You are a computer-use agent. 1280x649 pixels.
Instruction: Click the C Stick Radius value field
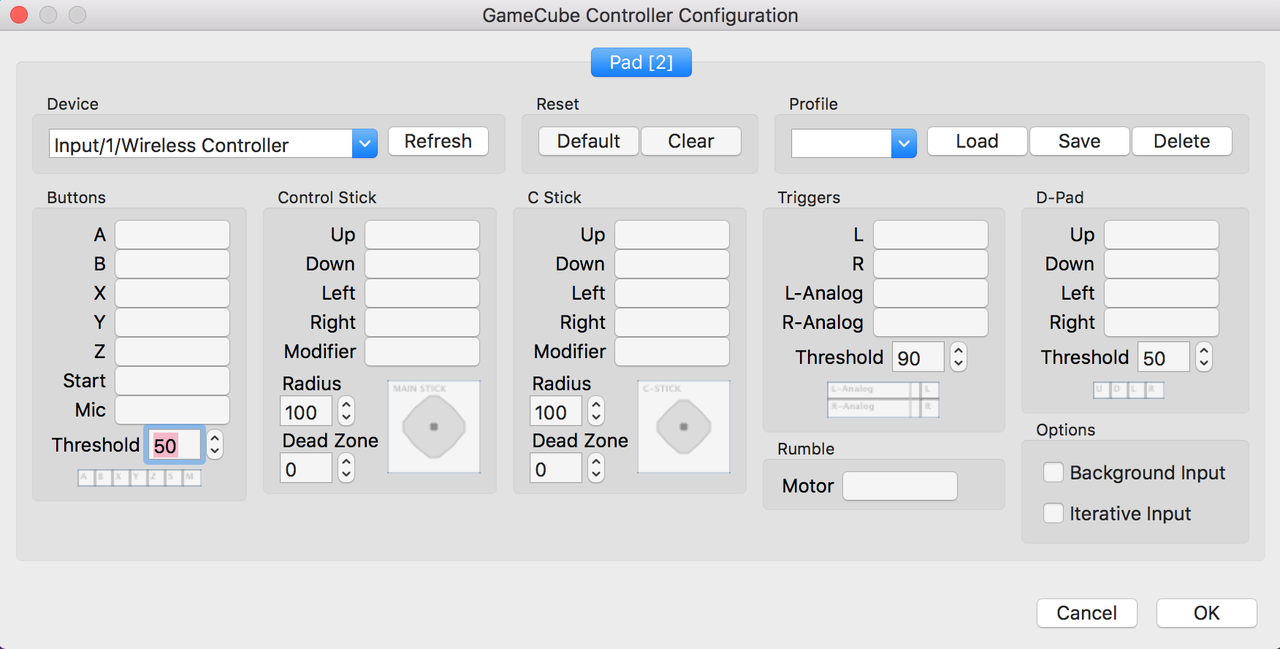(x=556, y=411)
